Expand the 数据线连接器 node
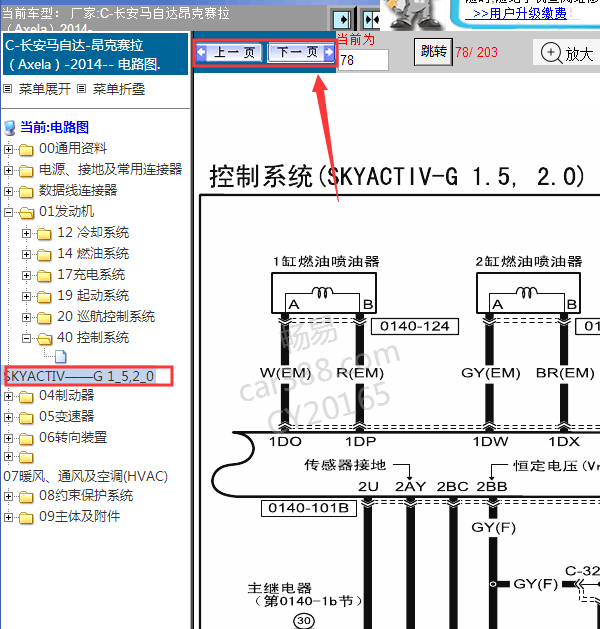 (x=8, y=191)
